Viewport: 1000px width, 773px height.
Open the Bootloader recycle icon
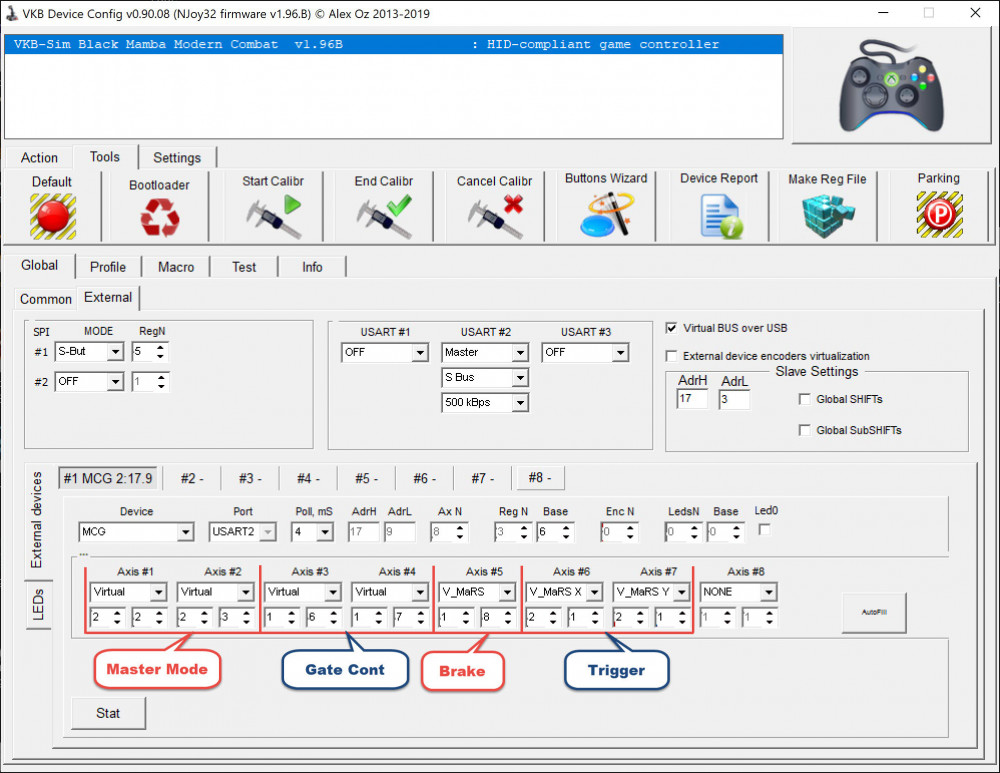[x=158, y=216]
